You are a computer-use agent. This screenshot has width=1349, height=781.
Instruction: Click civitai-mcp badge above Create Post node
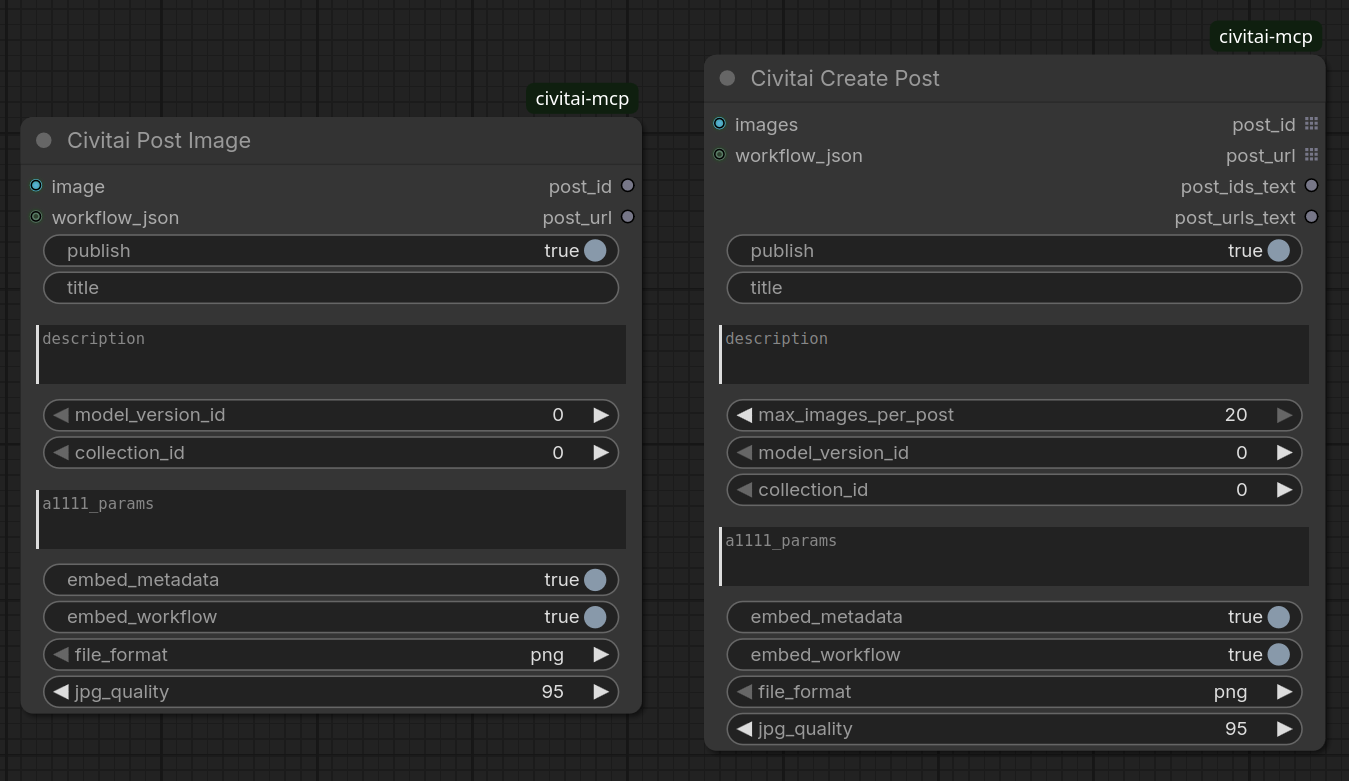tap(1265, 37)
